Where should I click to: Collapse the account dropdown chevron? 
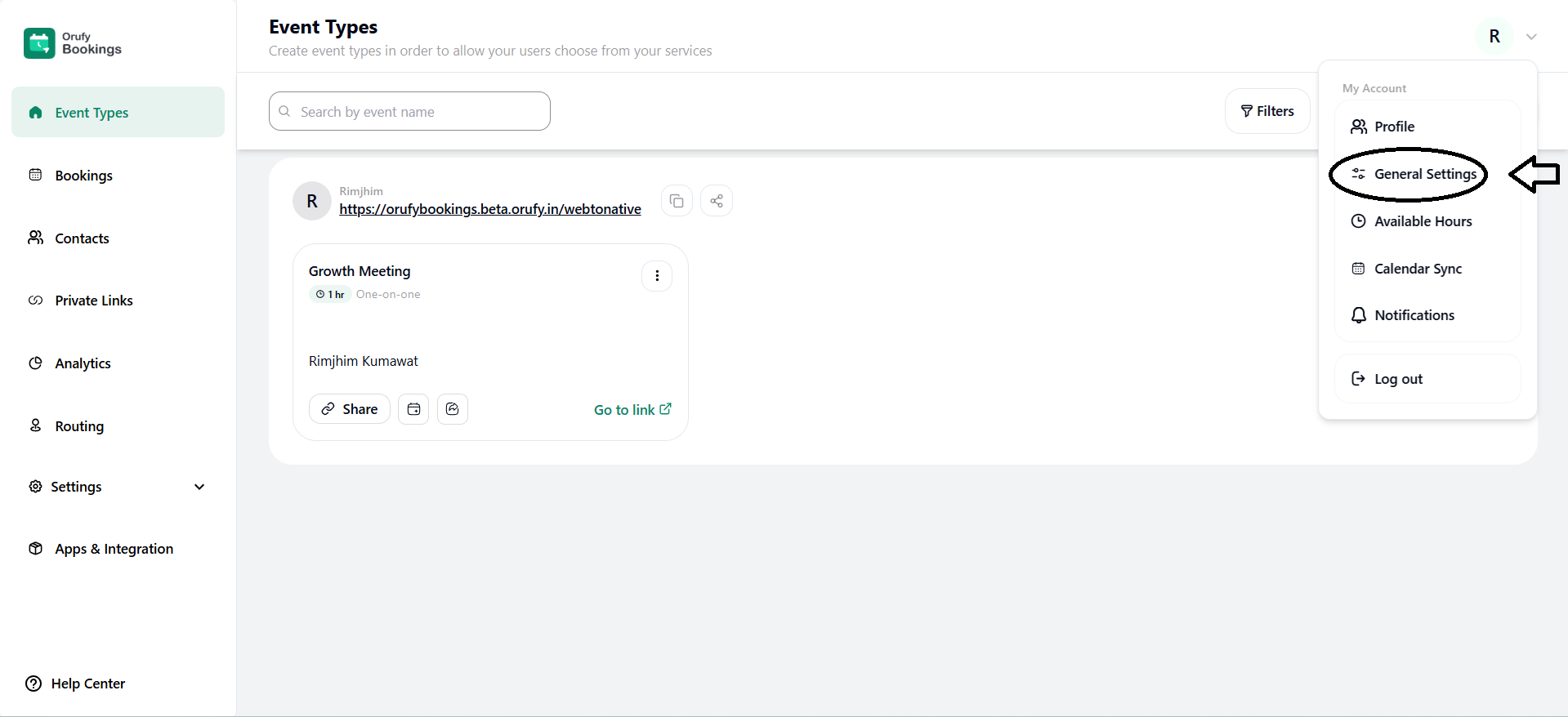pos(1531,37)
